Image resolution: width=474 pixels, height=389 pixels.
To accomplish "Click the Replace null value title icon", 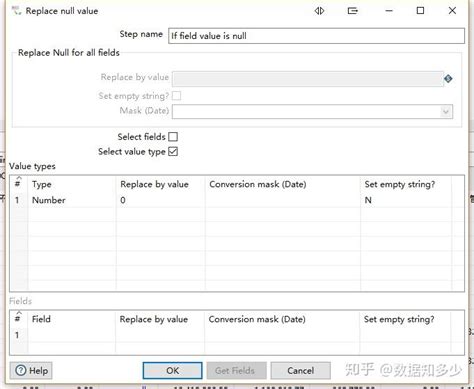I will click(x=17, y=11).
